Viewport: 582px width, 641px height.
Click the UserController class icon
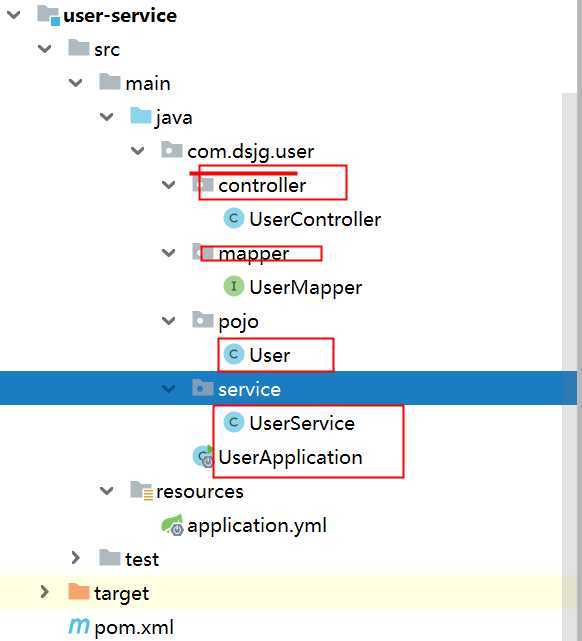click(234, 218)
